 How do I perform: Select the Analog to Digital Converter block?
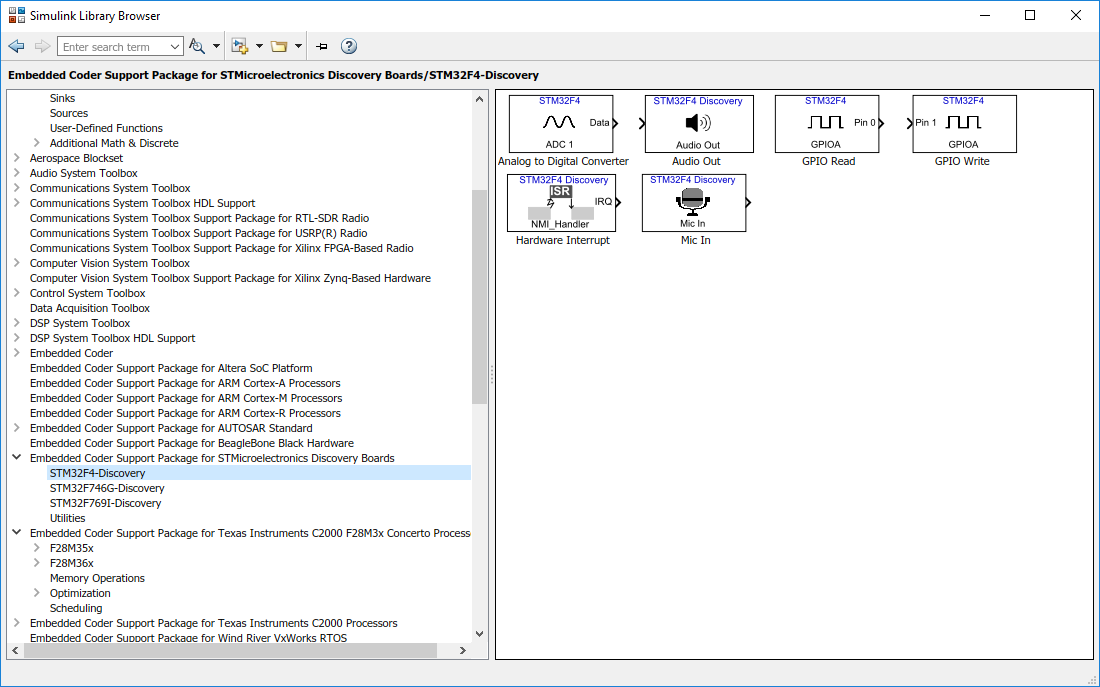tap(560, 124)
